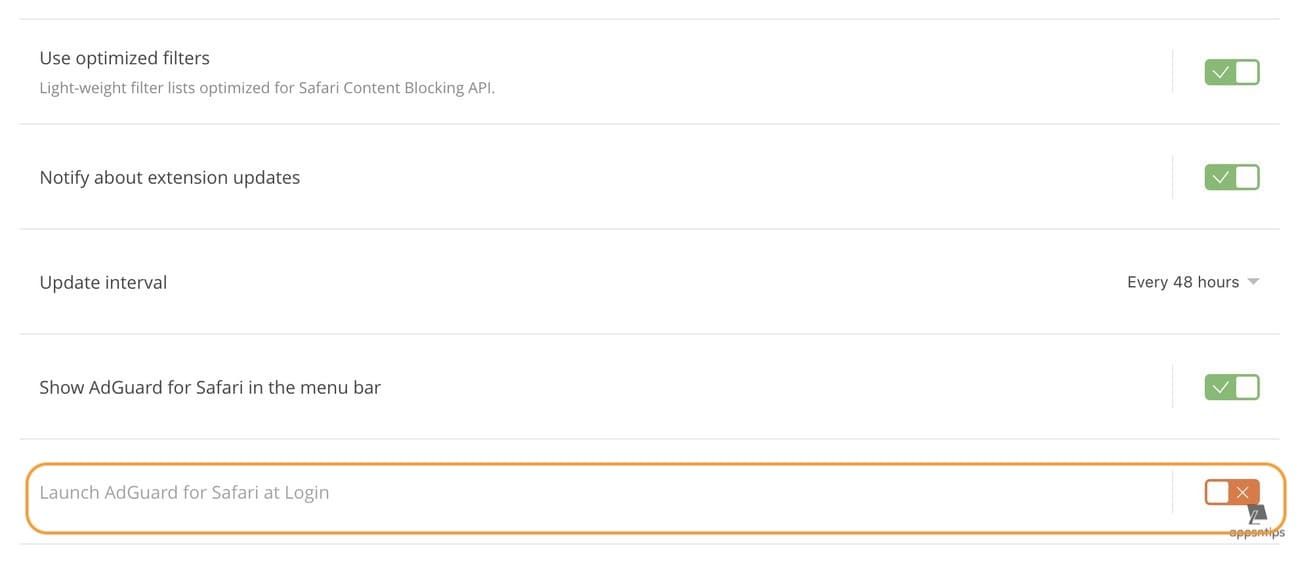The image size is (1300, 563).
Task: Click the checkmark on extension updates switch
Action: 1220,177
